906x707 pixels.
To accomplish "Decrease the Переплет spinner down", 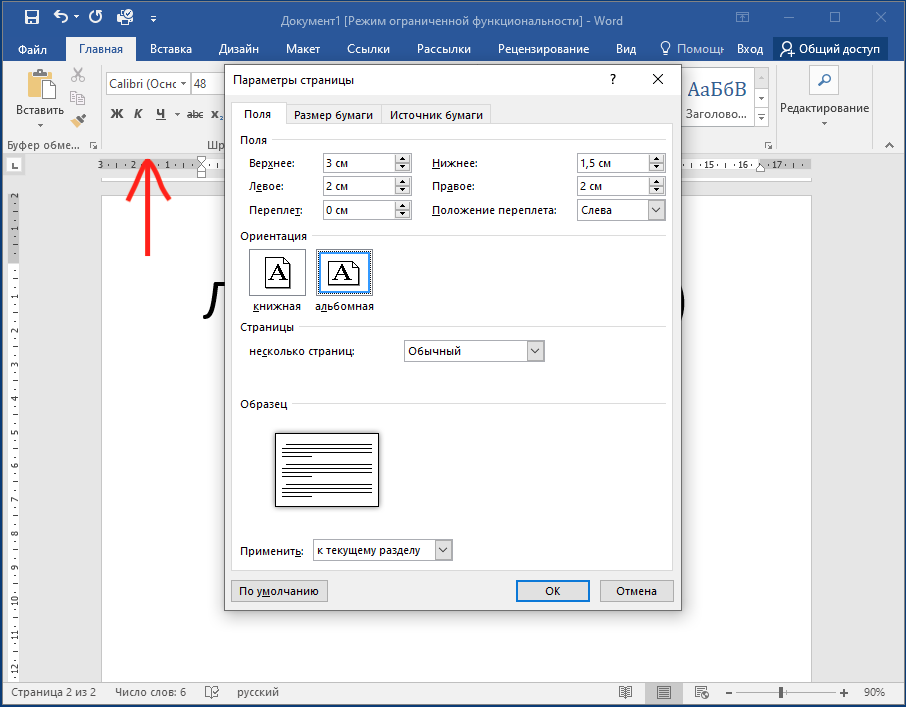I will click(403, 214).
